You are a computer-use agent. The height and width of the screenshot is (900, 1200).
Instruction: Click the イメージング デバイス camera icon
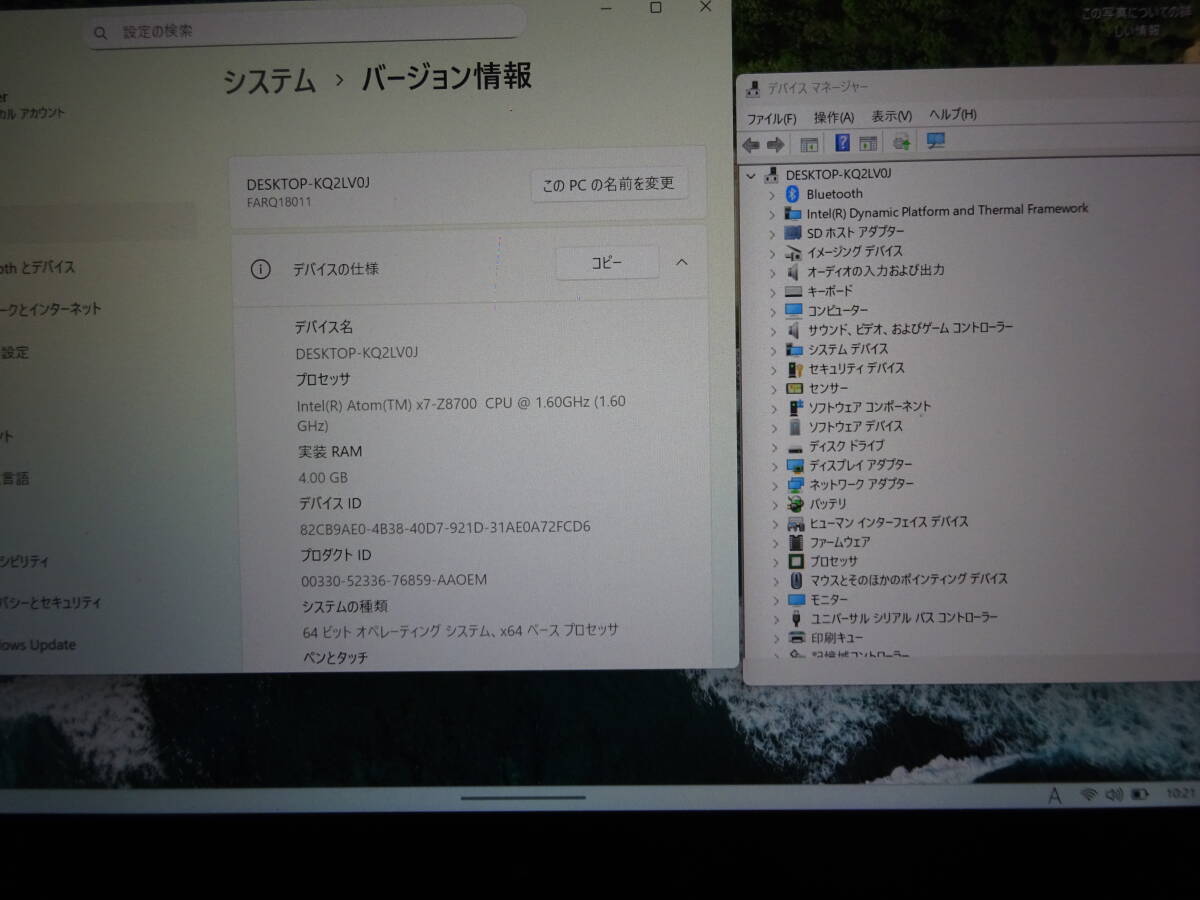794,252
